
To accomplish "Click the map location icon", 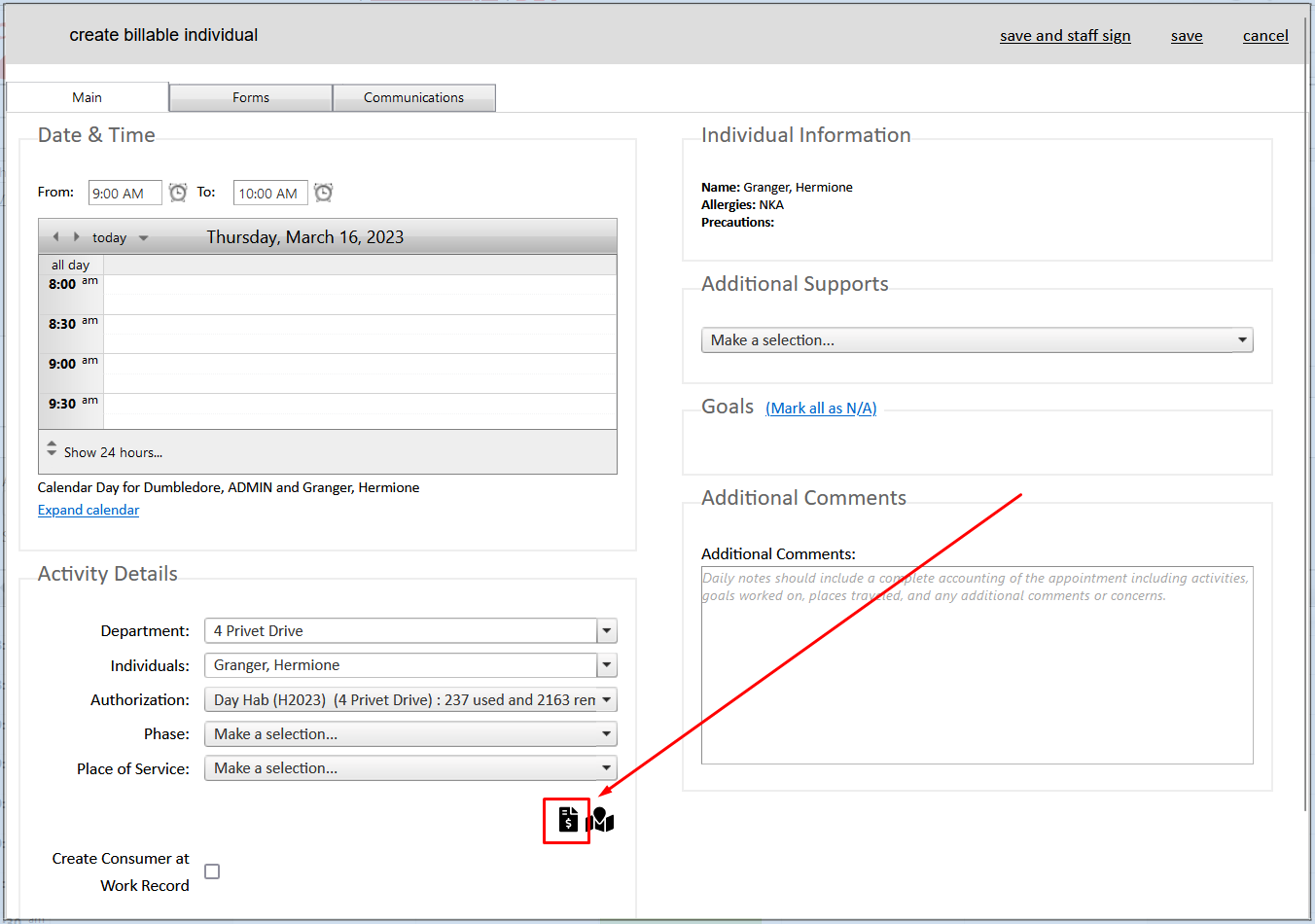I will point(601,820).
